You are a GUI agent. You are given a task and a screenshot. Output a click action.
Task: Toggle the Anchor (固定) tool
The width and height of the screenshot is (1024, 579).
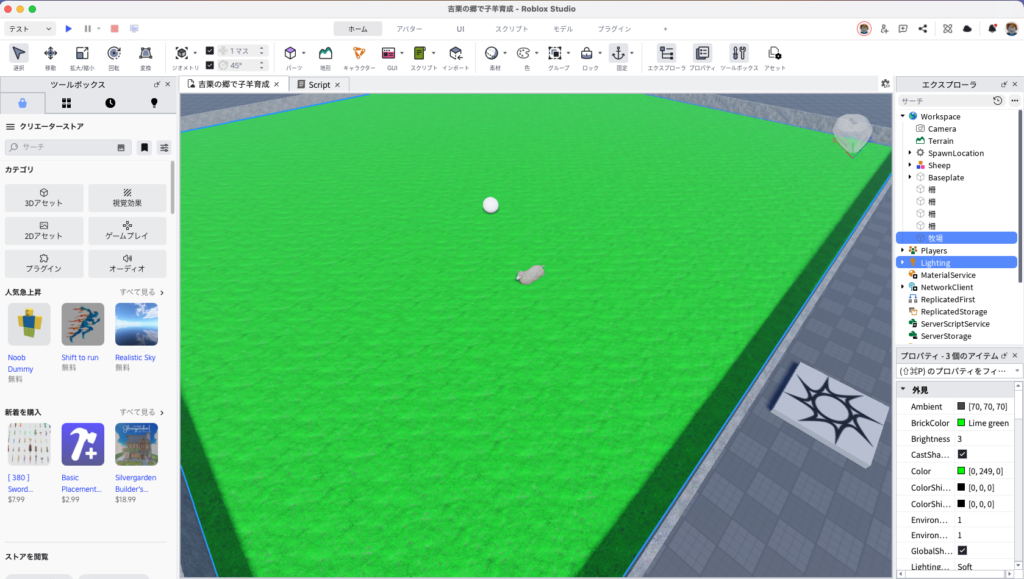click(x=617, y=53)
